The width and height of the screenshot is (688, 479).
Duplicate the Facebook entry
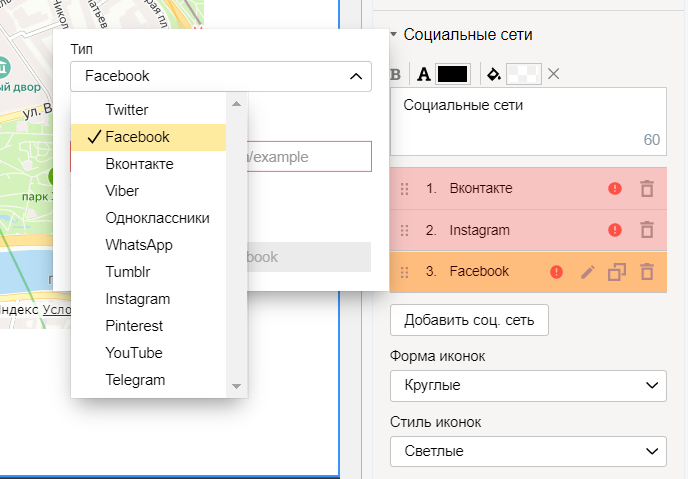[616, 272]
